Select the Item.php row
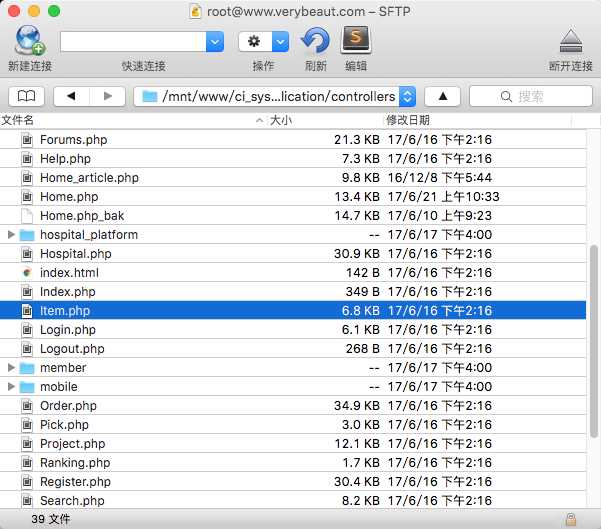The height and width of the screenshot is (529, 601). 293,310
